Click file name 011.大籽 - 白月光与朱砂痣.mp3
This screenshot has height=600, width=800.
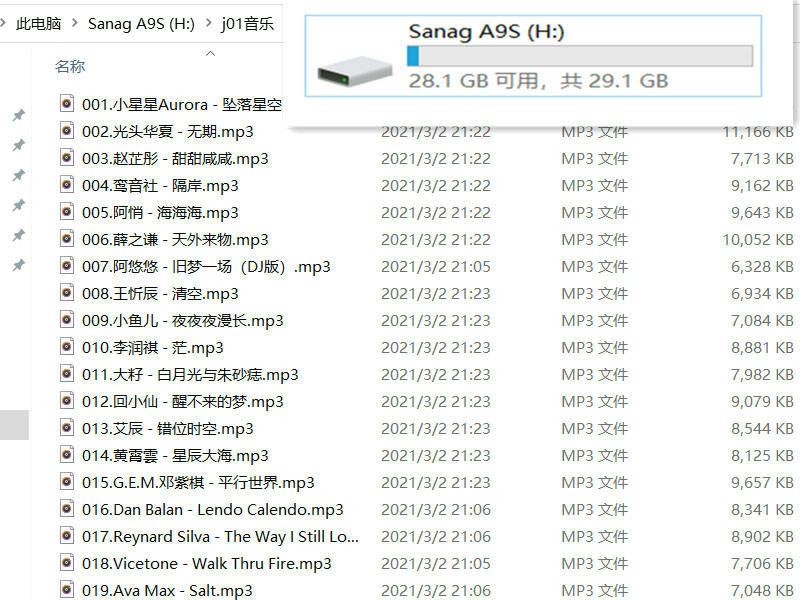190,375
